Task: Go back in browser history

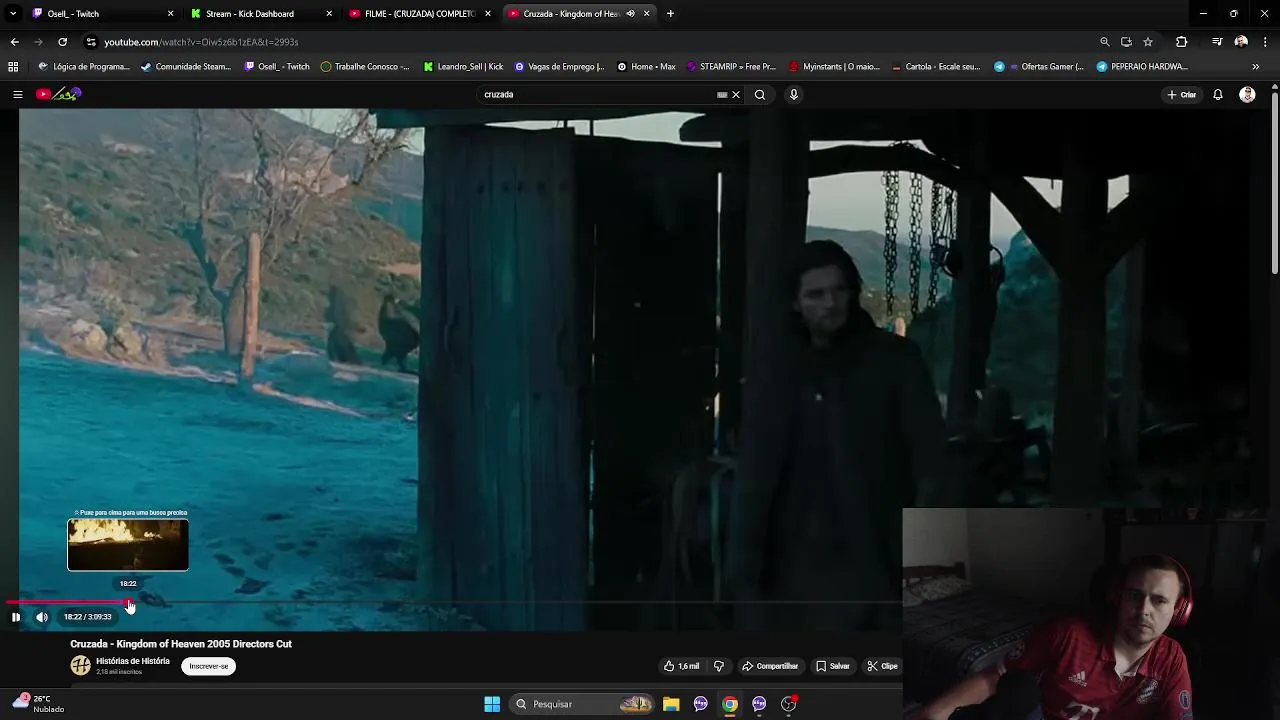Action: (x=14, y=42)
